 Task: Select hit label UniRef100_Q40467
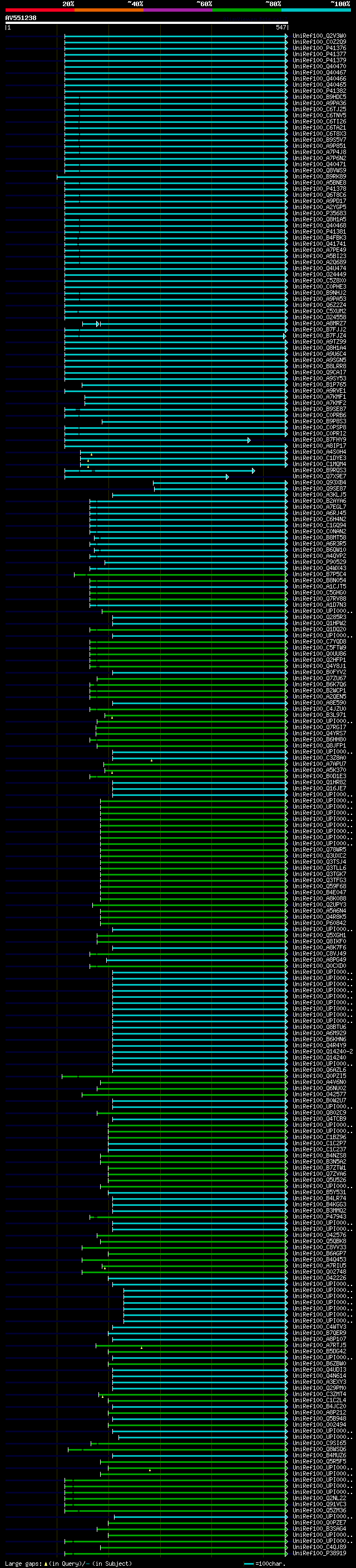coord(319,73)
